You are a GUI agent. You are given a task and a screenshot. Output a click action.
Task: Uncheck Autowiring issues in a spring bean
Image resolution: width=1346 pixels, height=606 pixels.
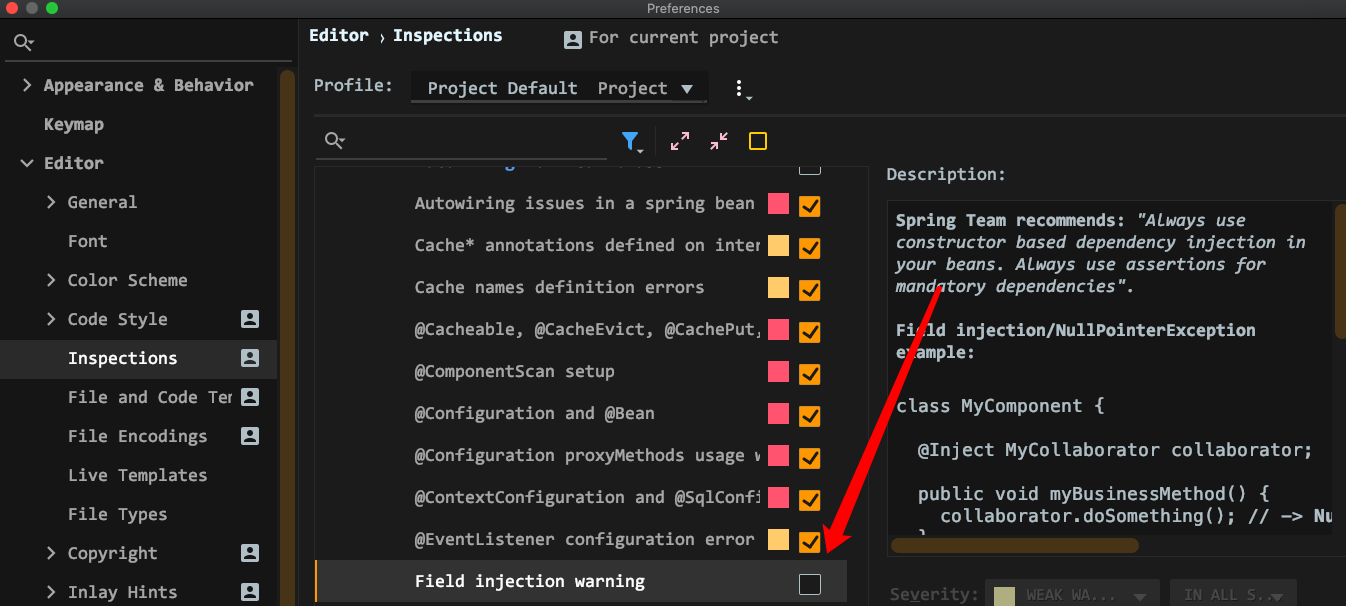pos(810,206)
